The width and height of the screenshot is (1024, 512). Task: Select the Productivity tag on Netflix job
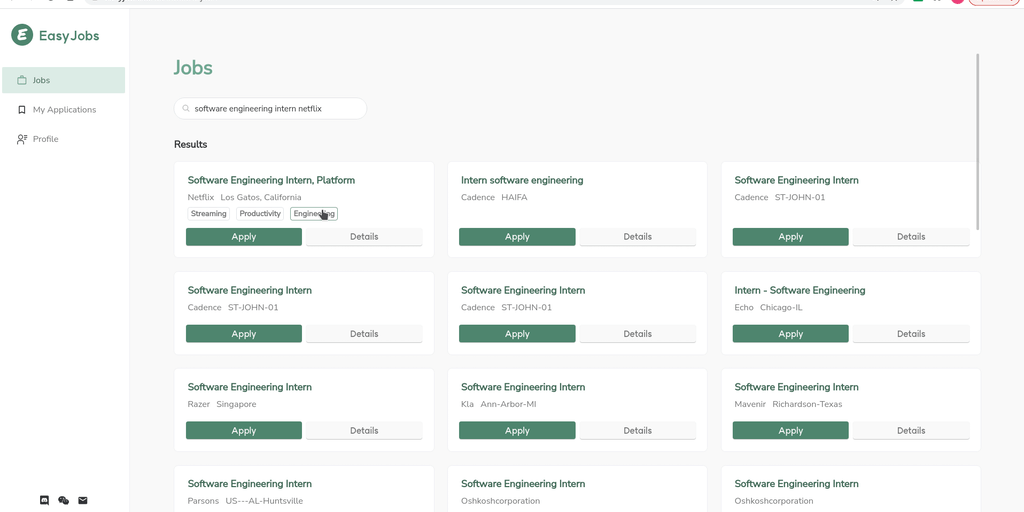(260, 214)
